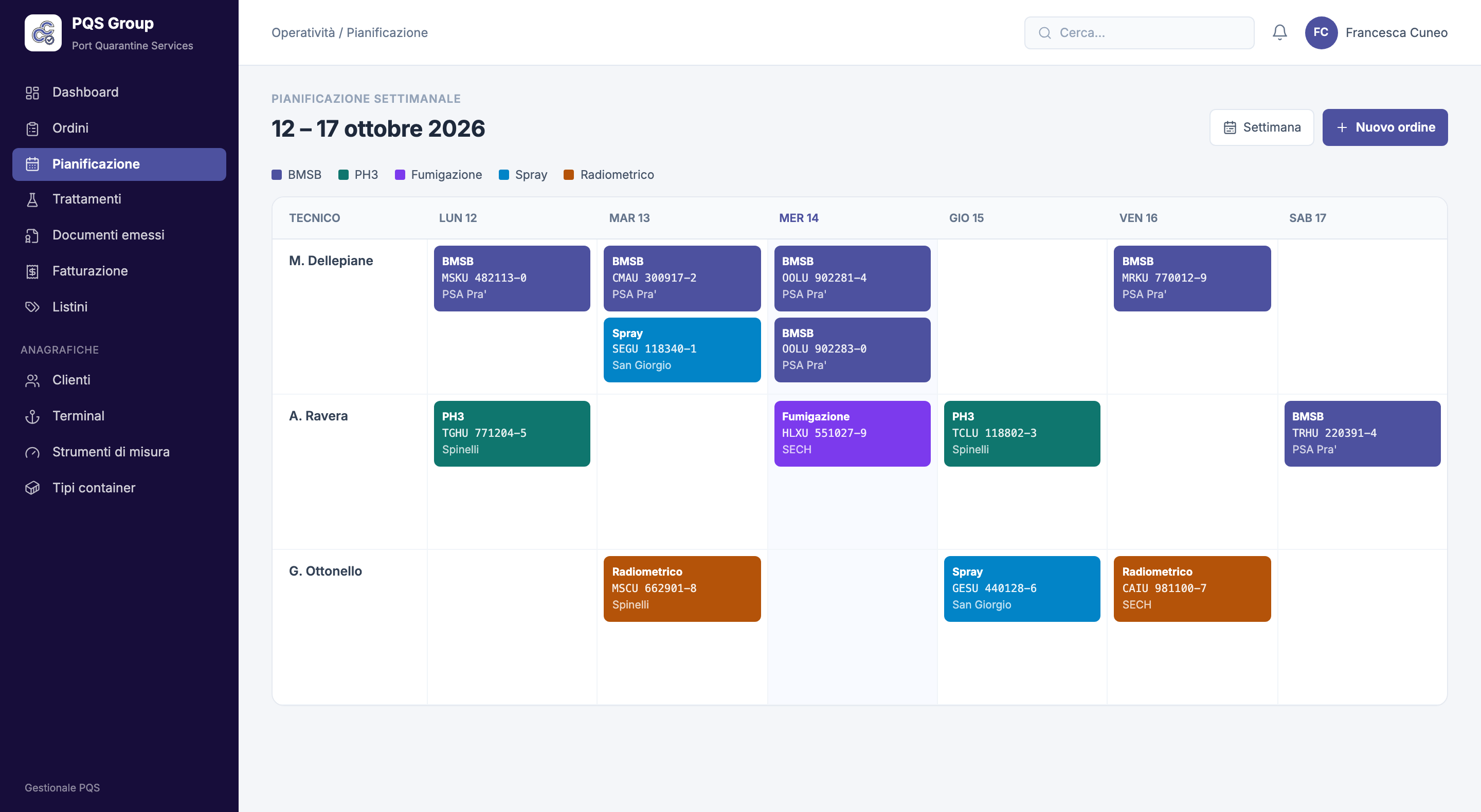
Task: Open Fatturazione page
Action: (x=119, y=271)
